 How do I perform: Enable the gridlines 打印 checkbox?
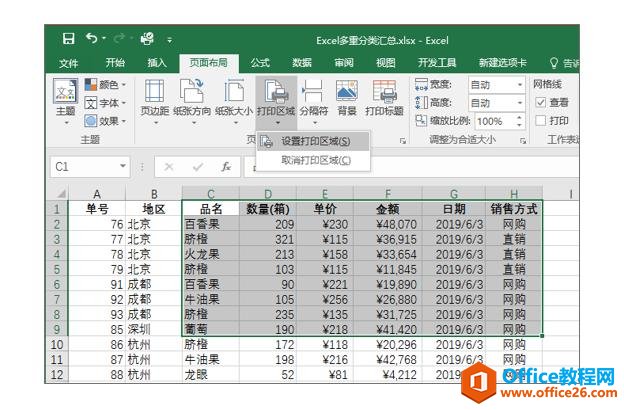(541, 121)
